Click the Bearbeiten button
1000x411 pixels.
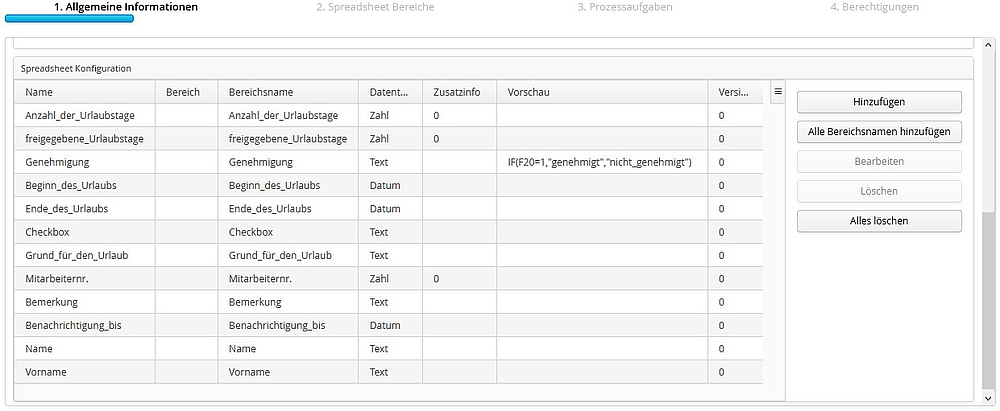pyautogui.click(x=879, y=161)
